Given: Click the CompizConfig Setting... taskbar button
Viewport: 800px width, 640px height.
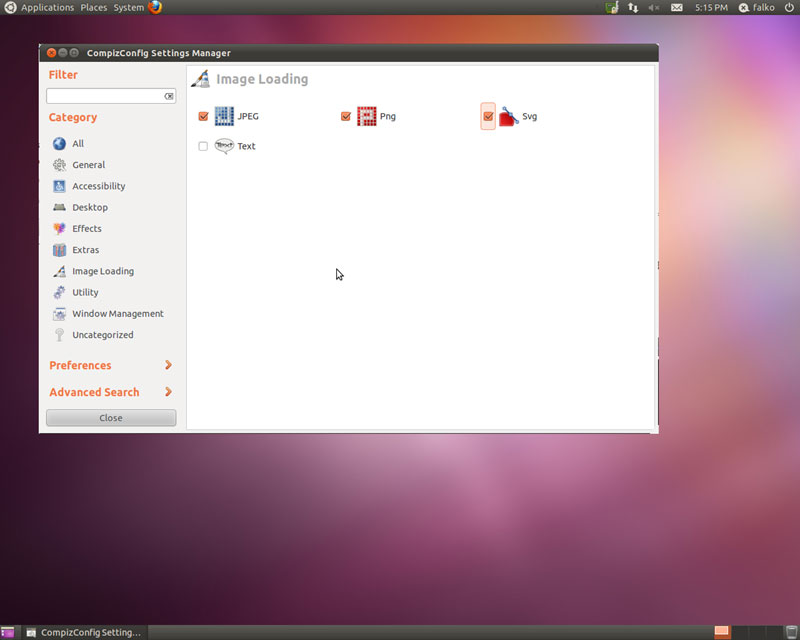Looking at the screenshot, I should (84, 632).
